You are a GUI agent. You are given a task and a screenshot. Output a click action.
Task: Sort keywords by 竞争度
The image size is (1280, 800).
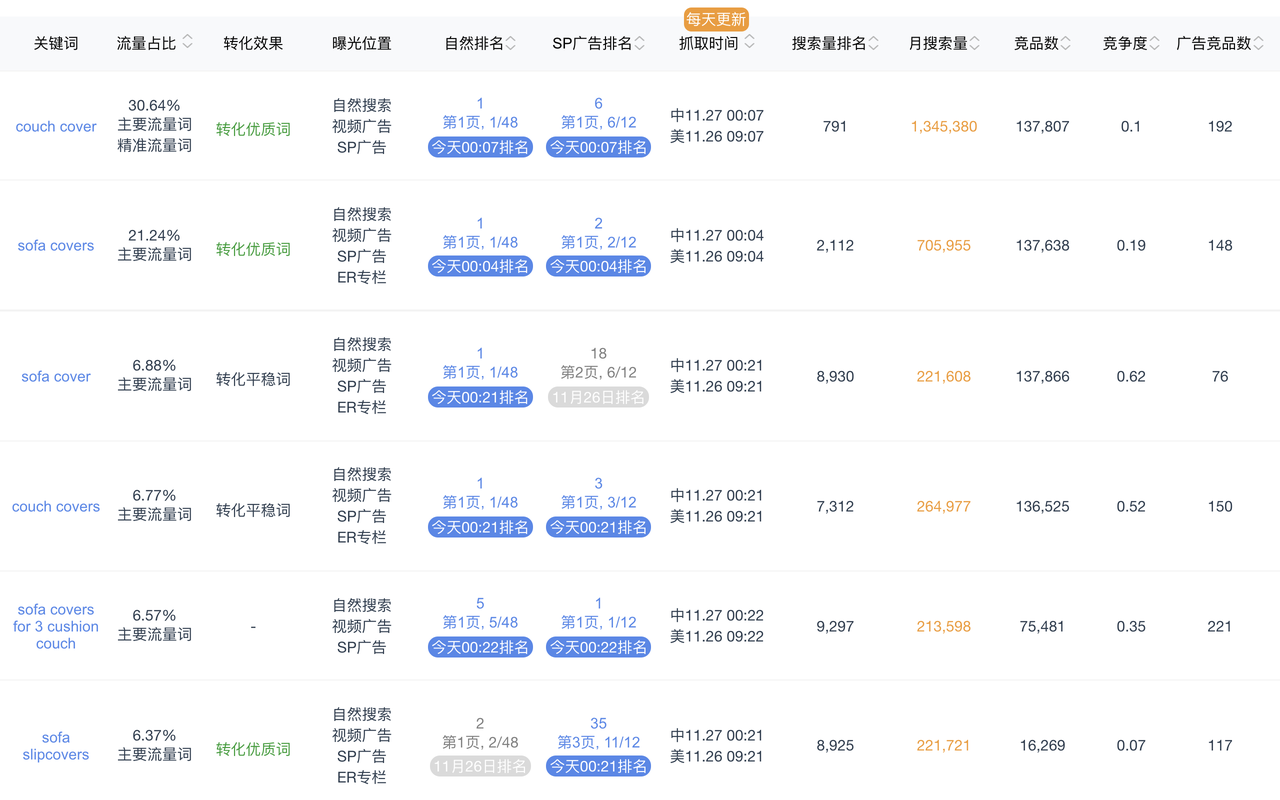[x=1153, y=44]
